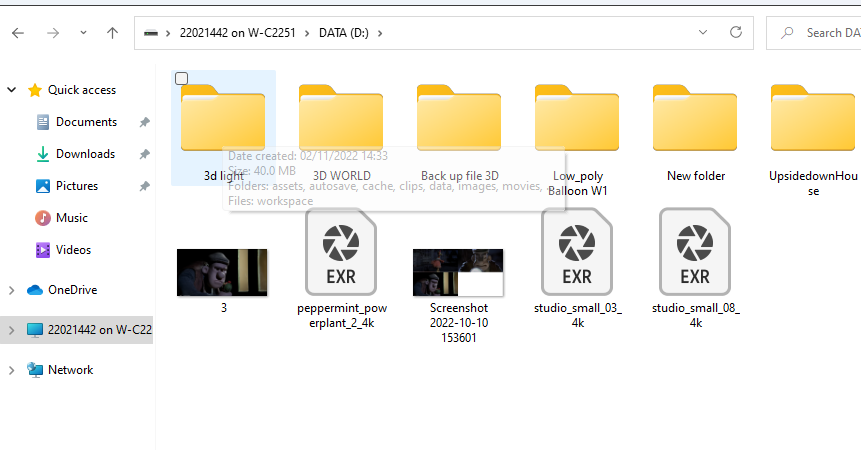Open Music in Quick access

point(72,218)
